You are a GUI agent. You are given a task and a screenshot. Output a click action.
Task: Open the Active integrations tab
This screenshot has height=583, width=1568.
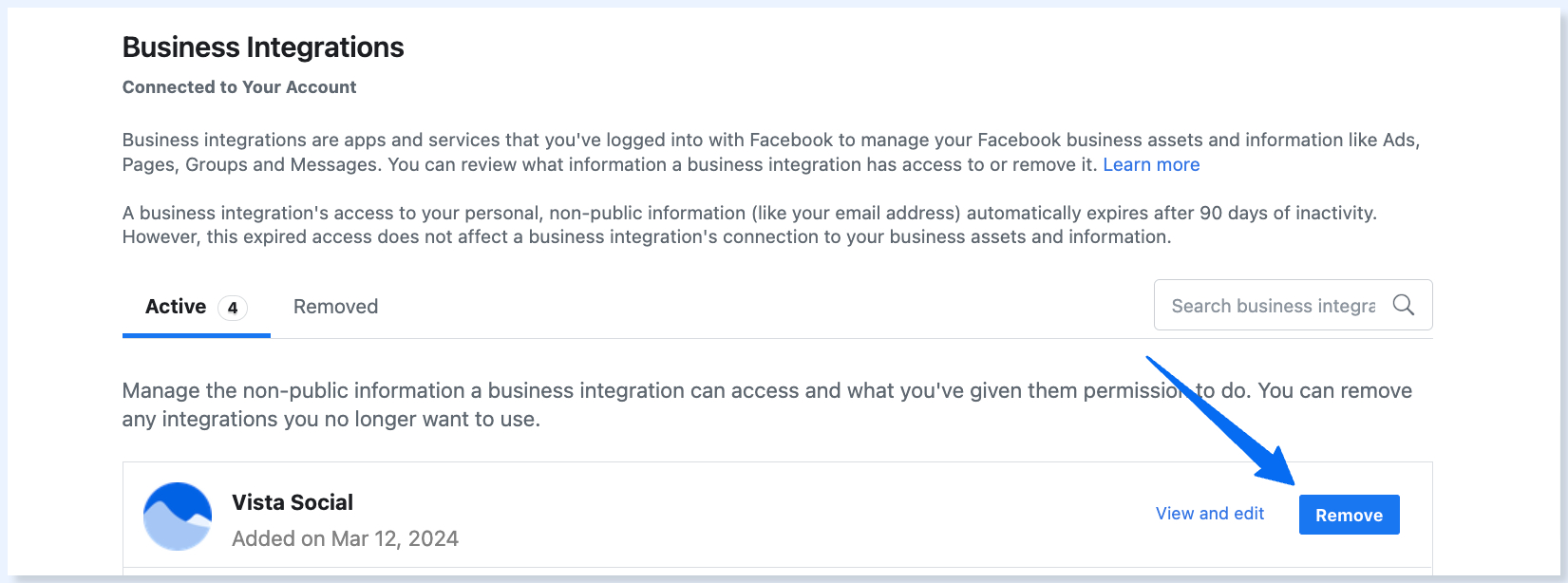197,307
